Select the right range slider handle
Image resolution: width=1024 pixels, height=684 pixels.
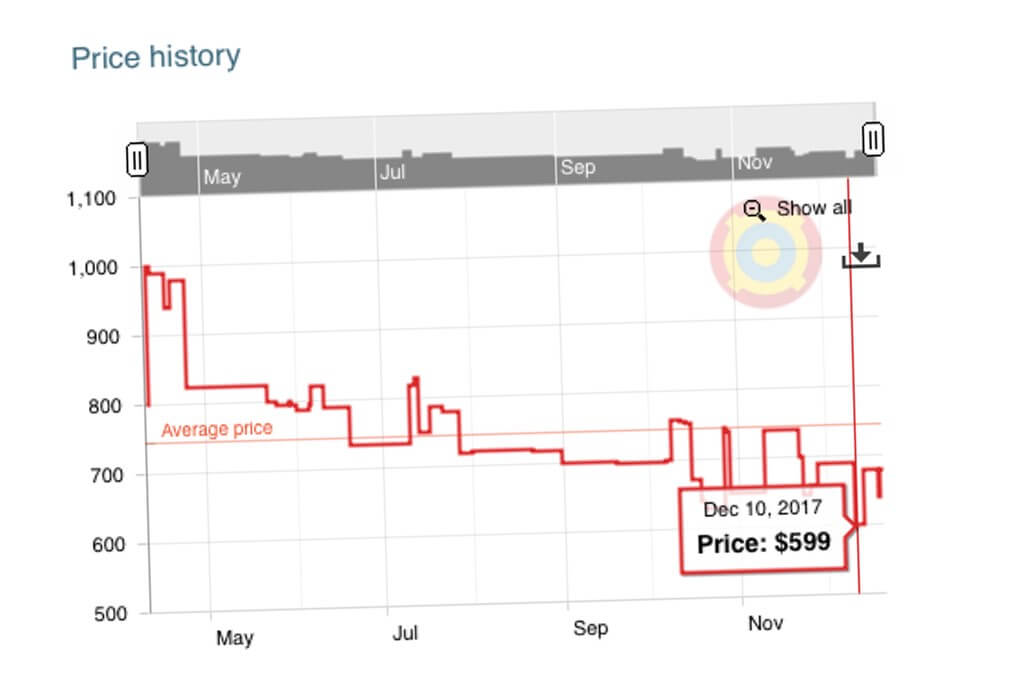pos(872,141)
